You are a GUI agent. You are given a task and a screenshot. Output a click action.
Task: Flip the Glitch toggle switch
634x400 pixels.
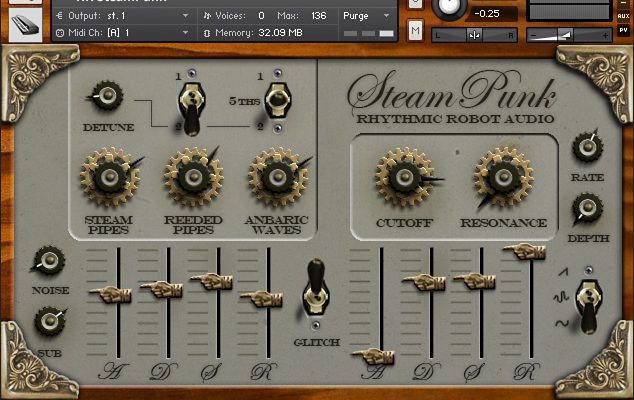pyautogui.click(x=316, y=288)
